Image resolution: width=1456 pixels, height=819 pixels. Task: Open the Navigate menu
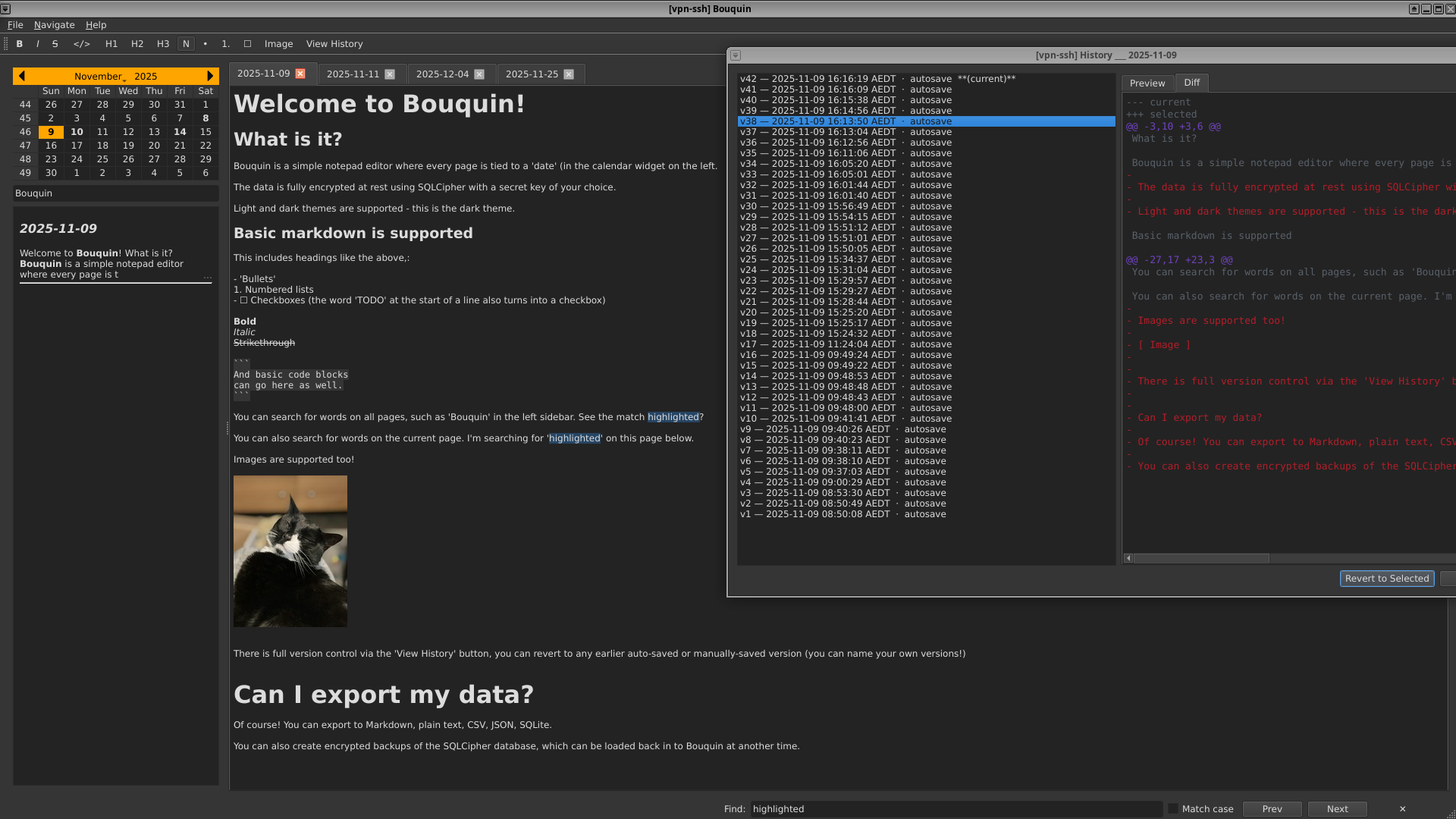tap(54, 25)
